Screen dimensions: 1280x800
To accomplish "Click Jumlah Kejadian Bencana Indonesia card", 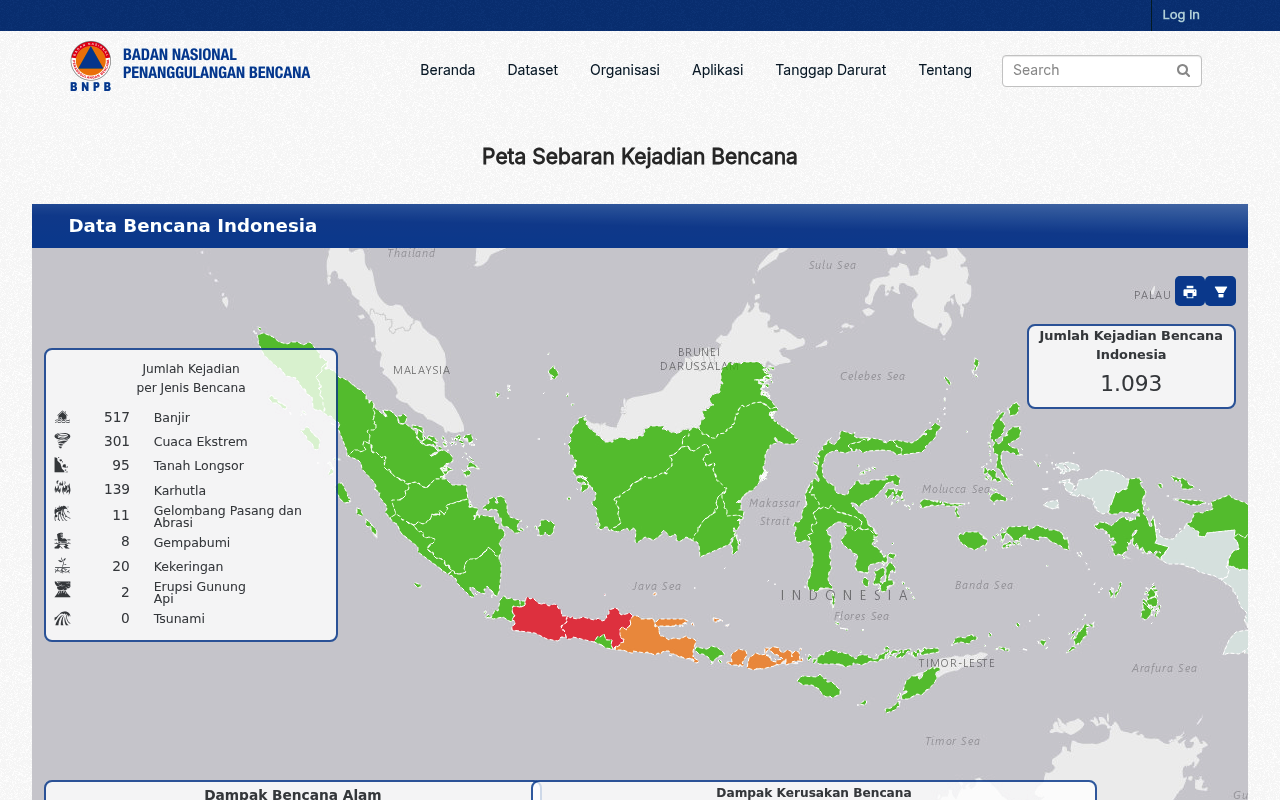I will pos(1131,366).
